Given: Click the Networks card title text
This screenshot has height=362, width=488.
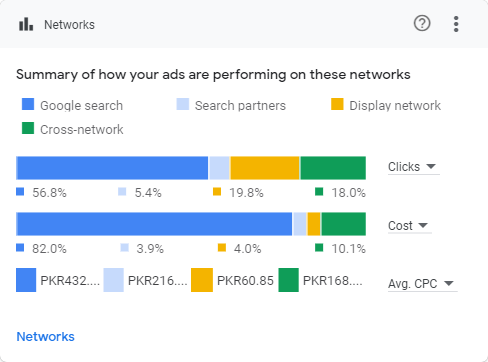Looking at the screenshot, I should 69,25.
